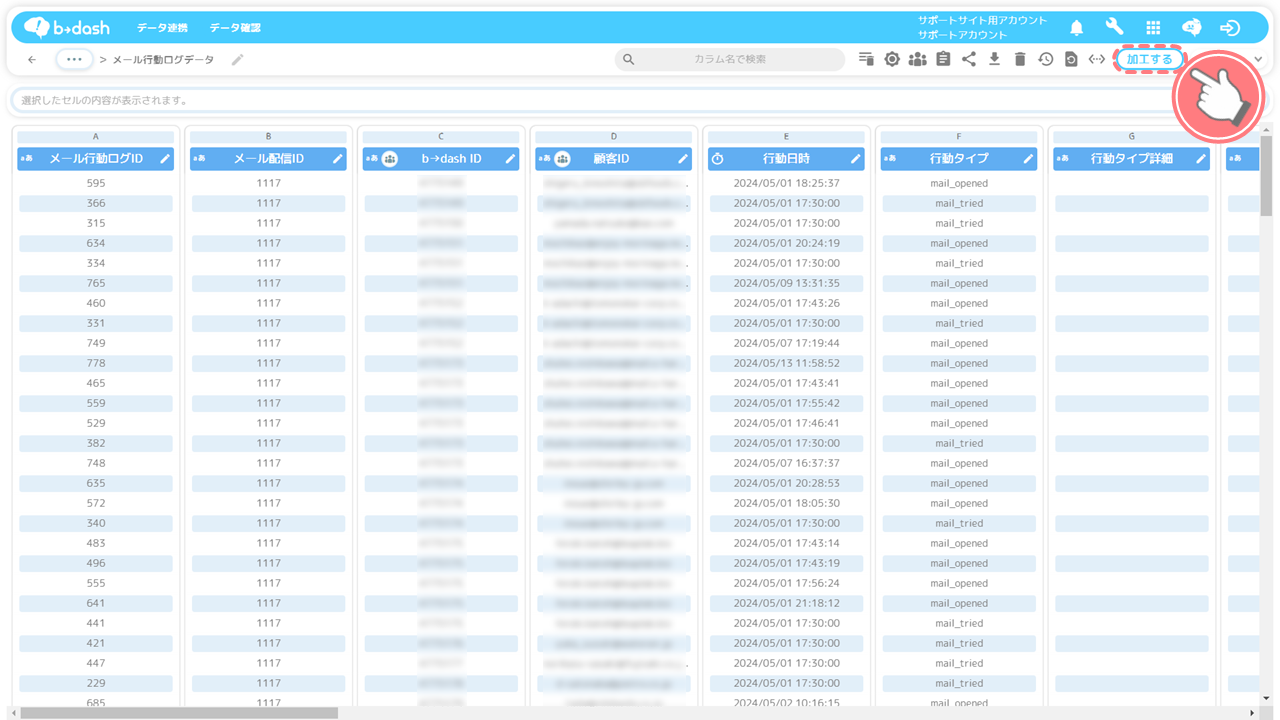Click the people group icon in toolbar

[917, 60]
